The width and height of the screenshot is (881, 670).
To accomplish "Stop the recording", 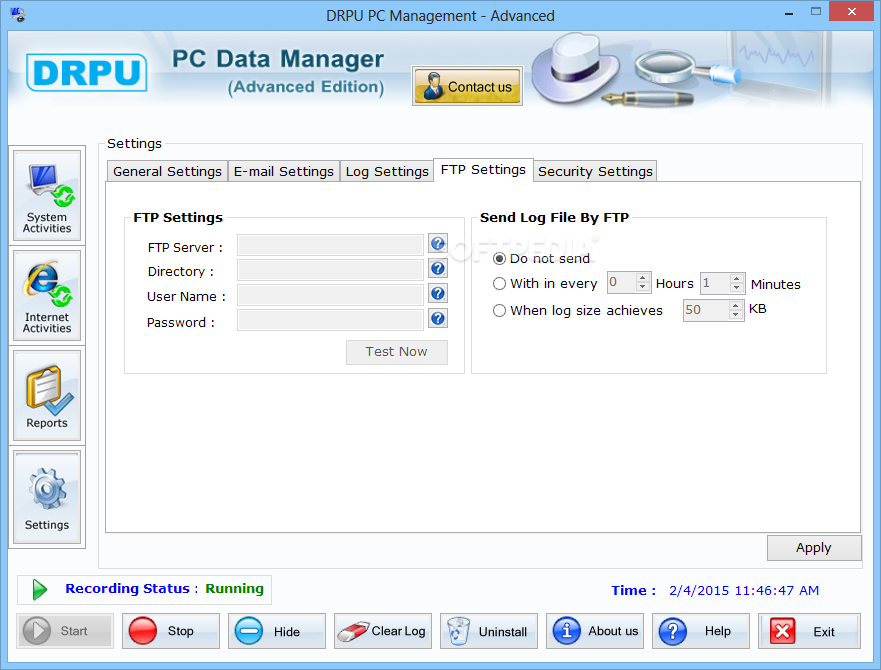I will (x=171, y=631).
